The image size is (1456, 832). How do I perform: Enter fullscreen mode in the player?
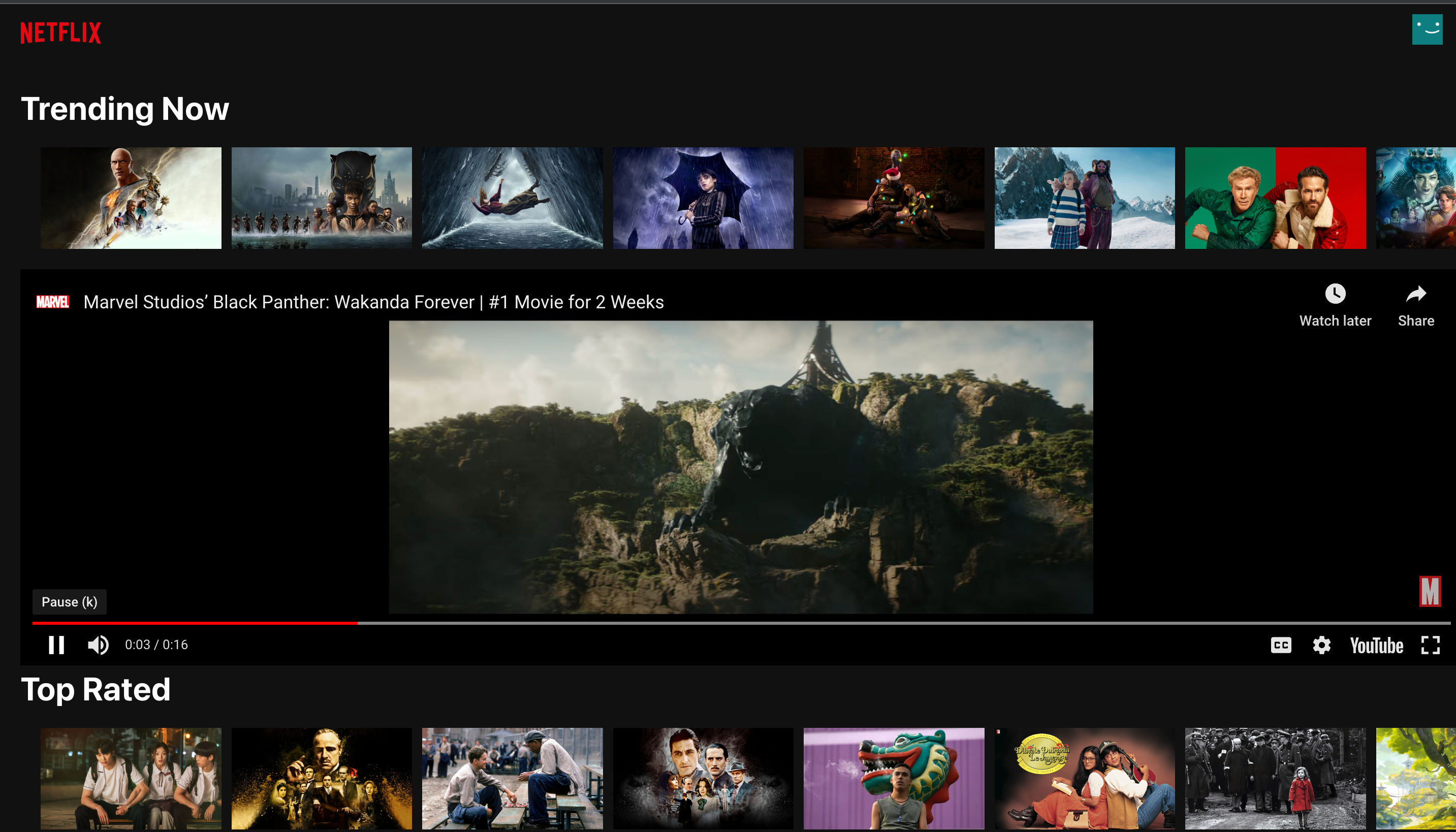[x=1430, y=645]
